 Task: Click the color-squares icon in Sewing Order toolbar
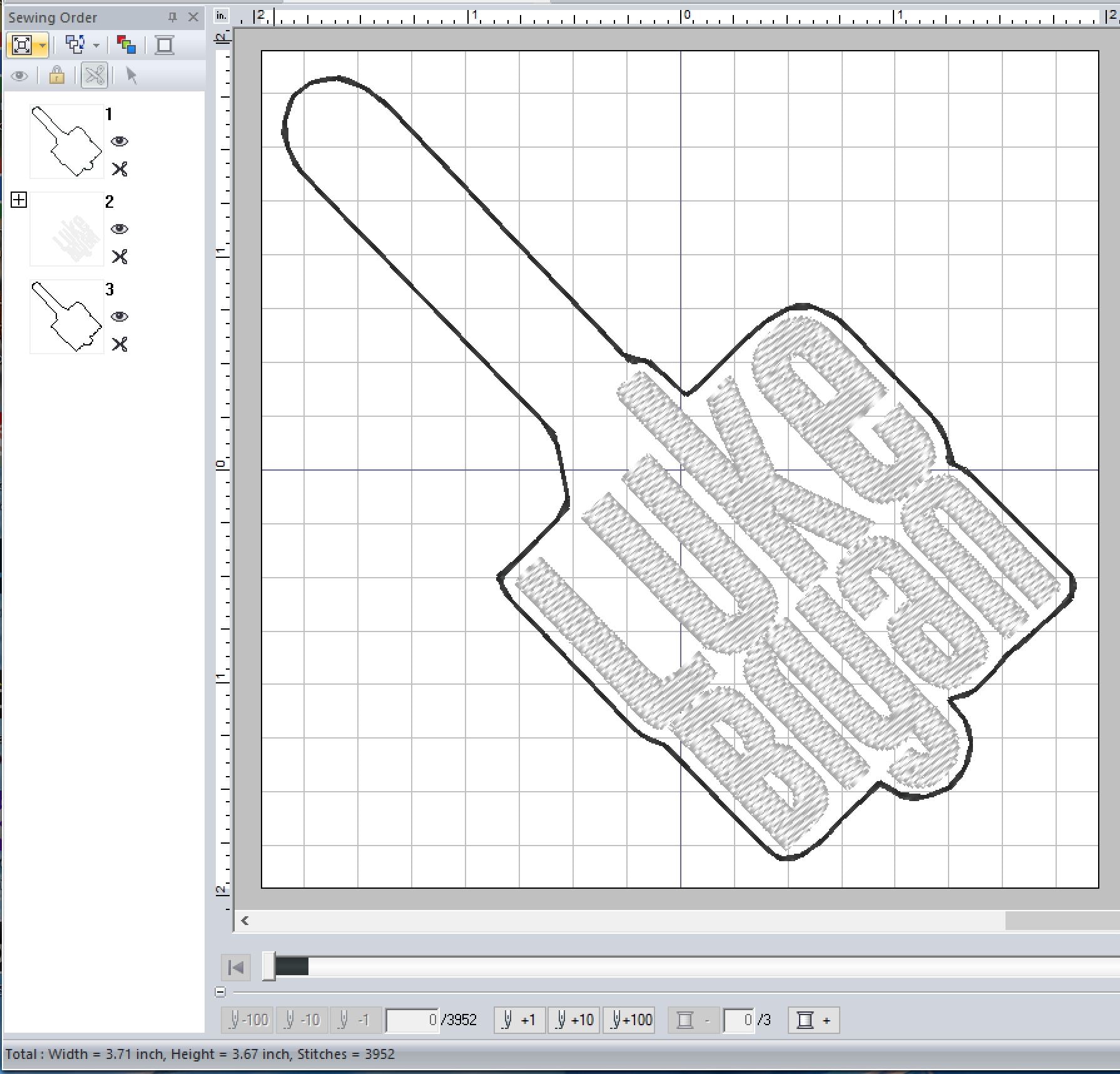pyautogui.click(x=126, y=45)
